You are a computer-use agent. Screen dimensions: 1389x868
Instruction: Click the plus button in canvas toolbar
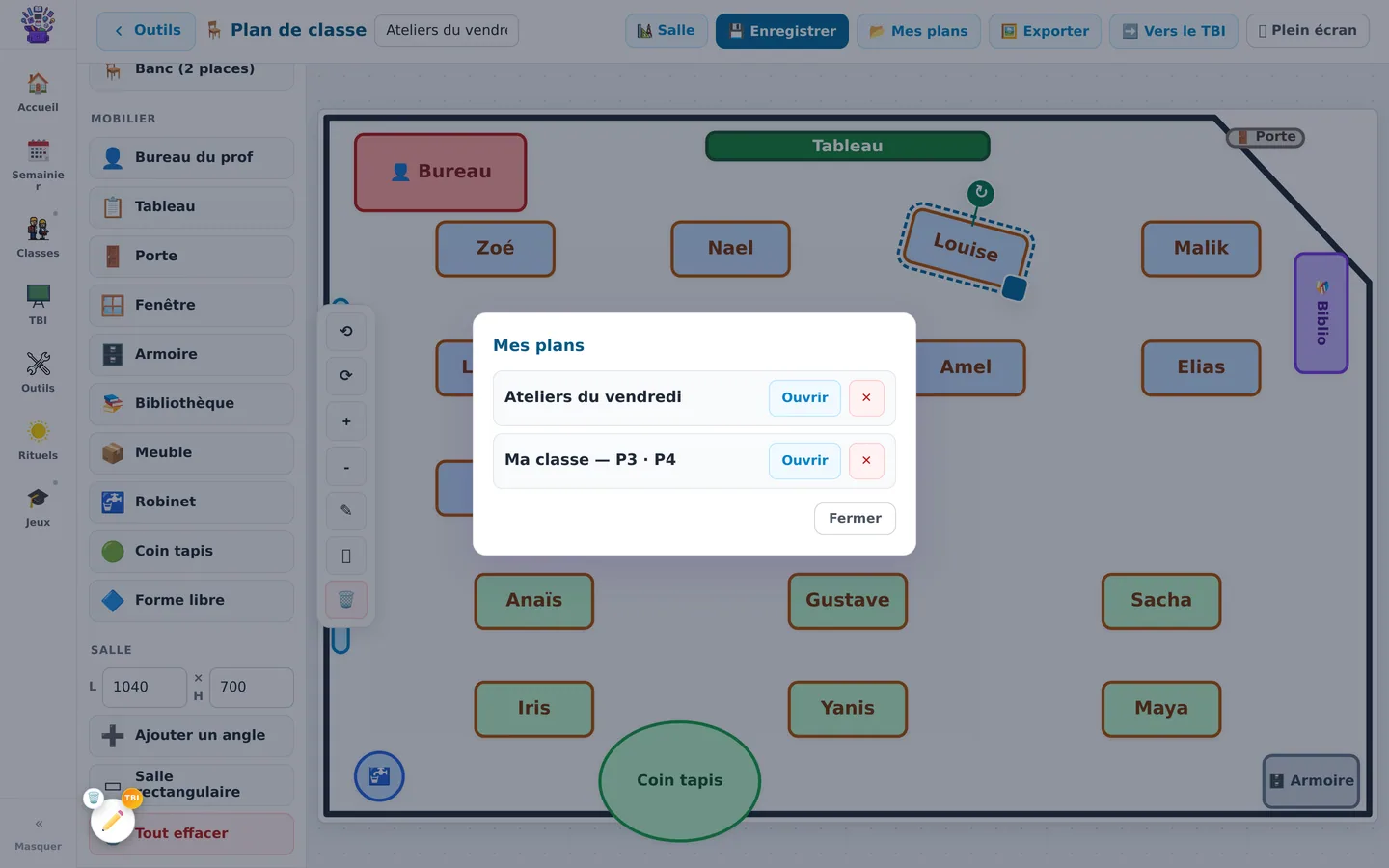pos(346,421)
